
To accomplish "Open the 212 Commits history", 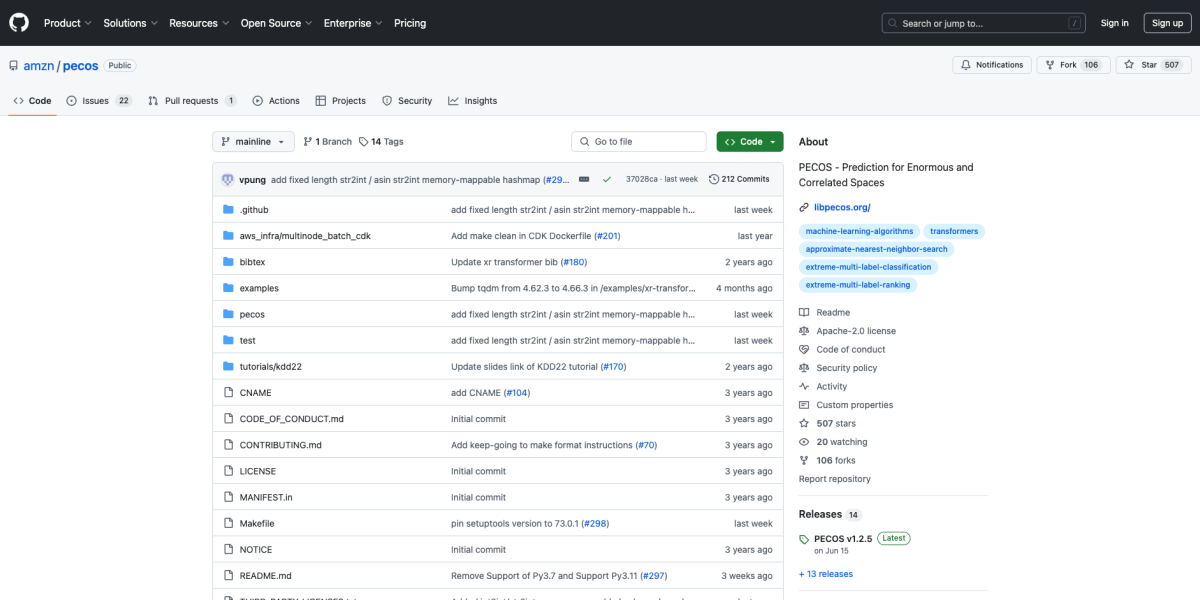I will click(739, 179).
